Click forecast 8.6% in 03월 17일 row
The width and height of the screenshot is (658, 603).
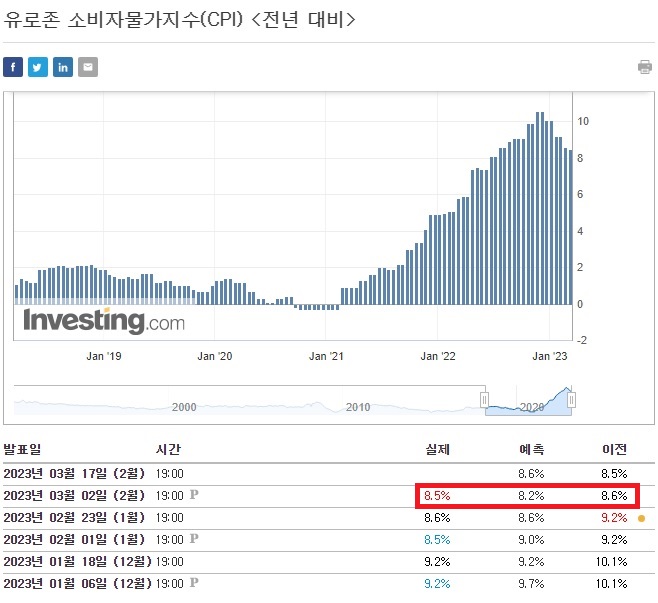pyautogui.click(x=531, y=474)
